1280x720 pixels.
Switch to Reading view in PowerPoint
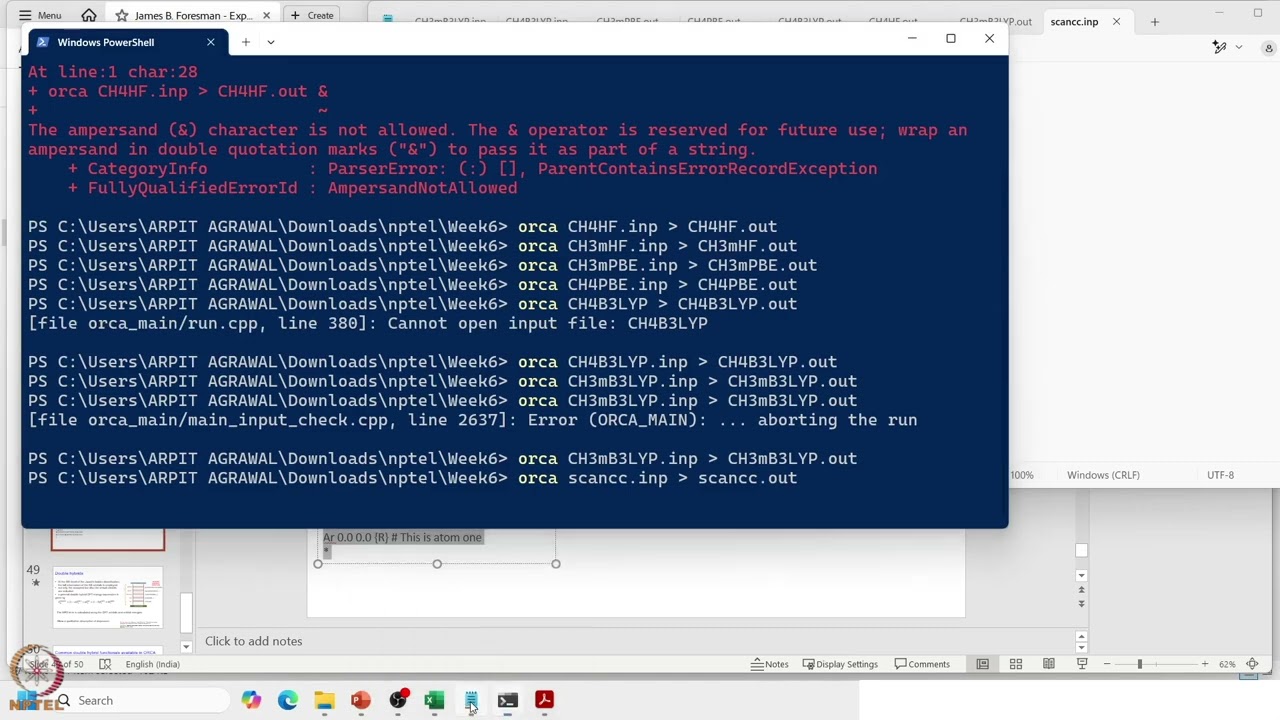click(1049, 664)
